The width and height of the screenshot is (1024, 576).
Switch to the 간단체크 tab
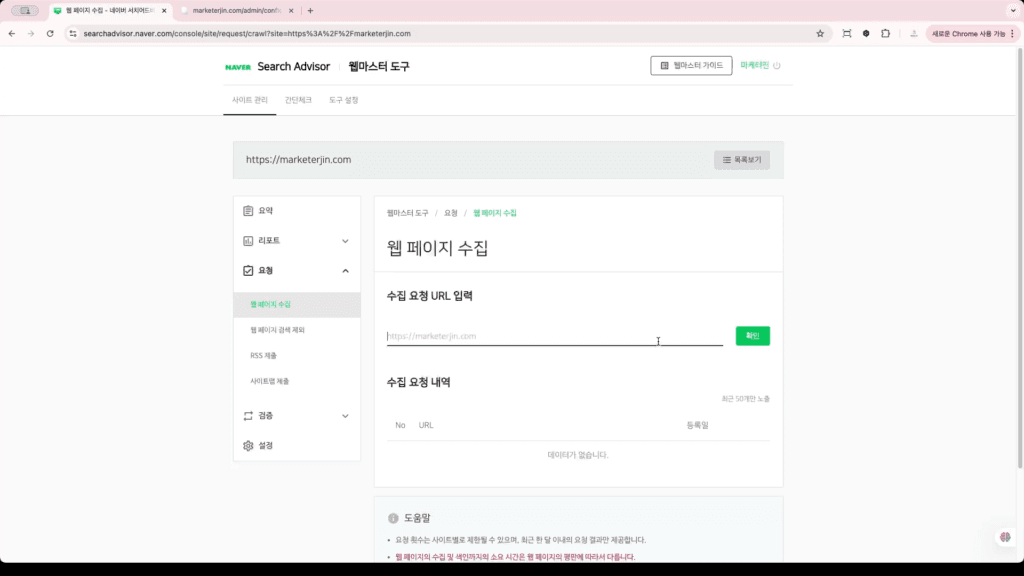[300, 100]
